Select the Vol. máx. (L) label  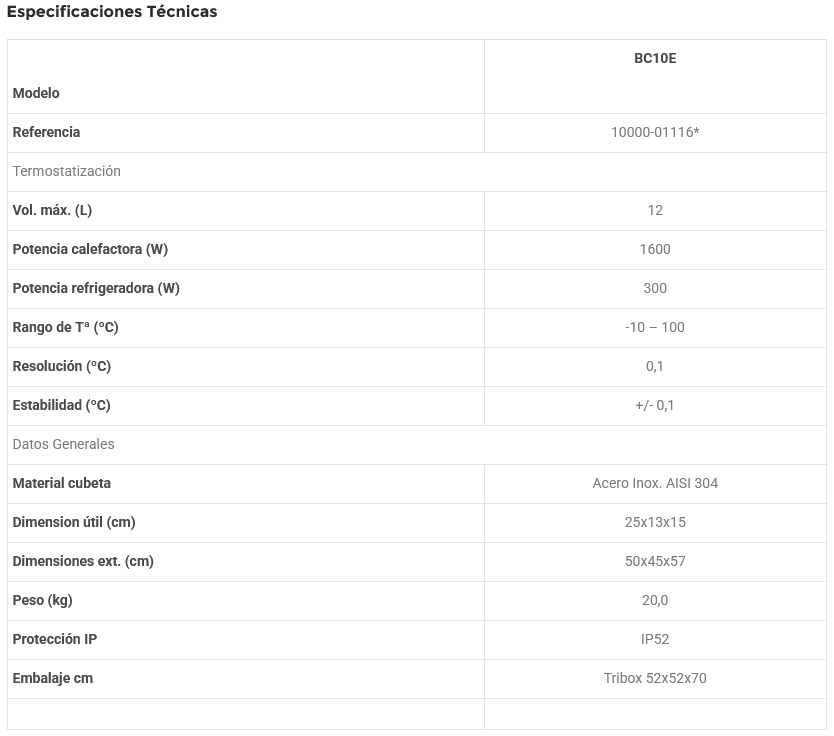coord(52,210)
